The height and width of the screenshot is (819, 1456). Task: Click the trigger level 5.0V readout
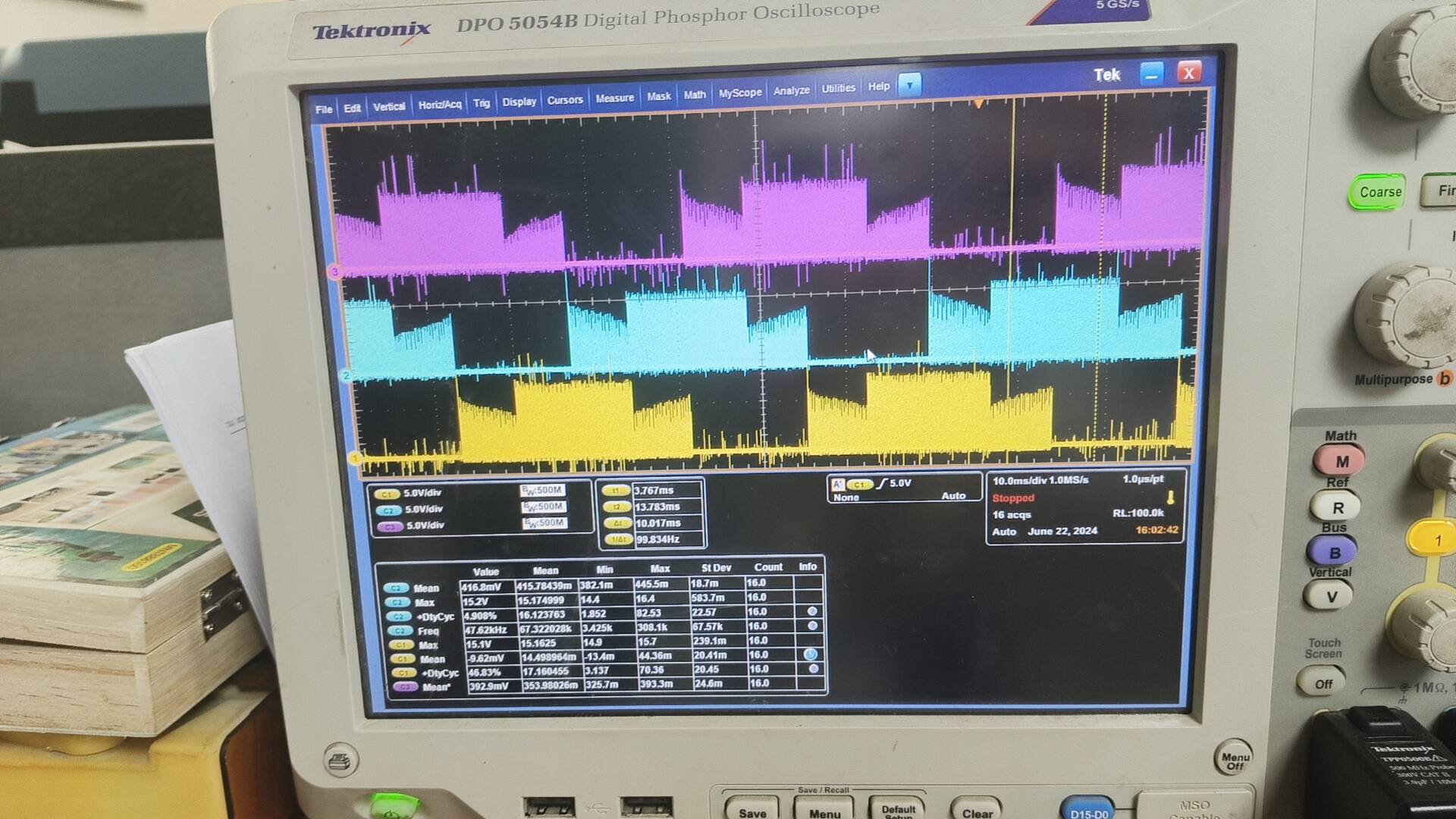click(900, 483)
